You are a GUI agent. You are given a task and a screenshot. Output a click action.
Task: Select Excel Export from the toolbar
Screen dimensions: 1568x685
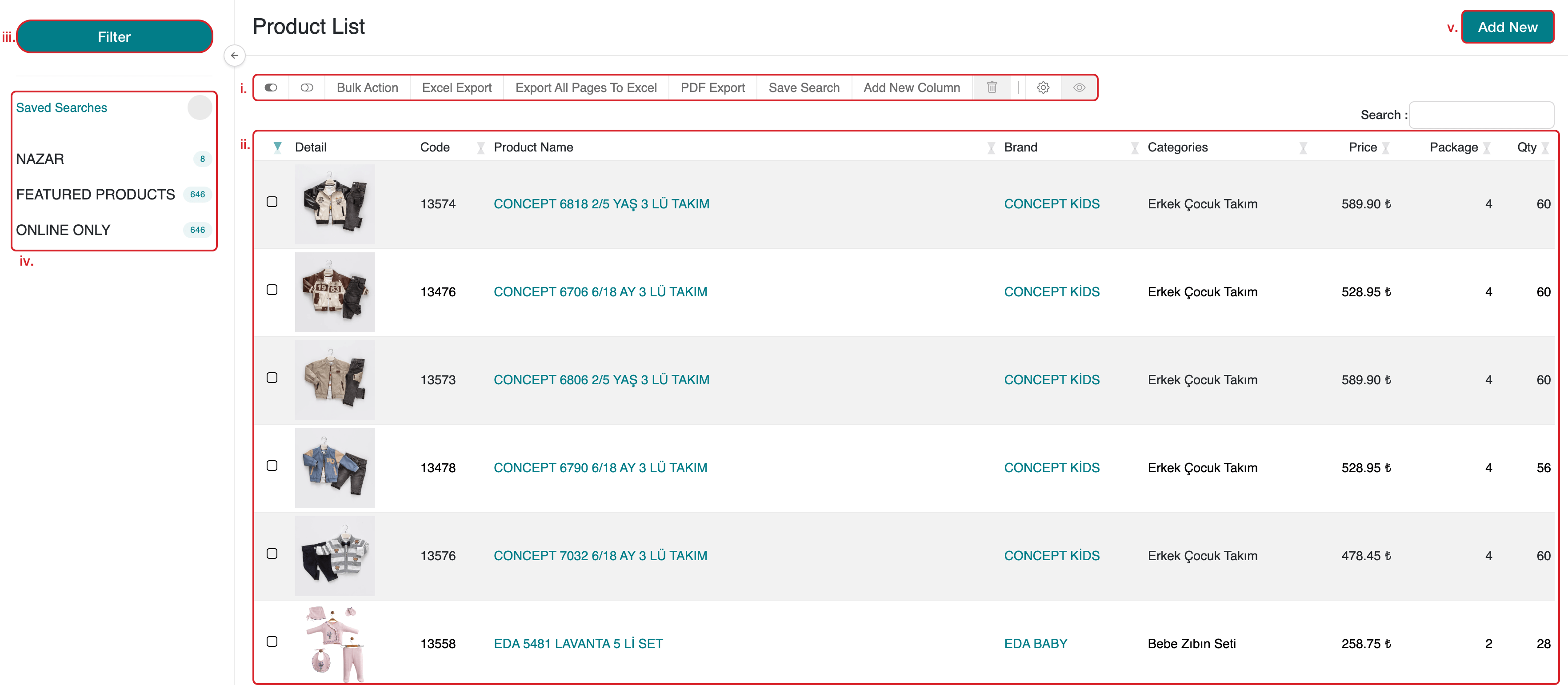[x=456, y=88]
